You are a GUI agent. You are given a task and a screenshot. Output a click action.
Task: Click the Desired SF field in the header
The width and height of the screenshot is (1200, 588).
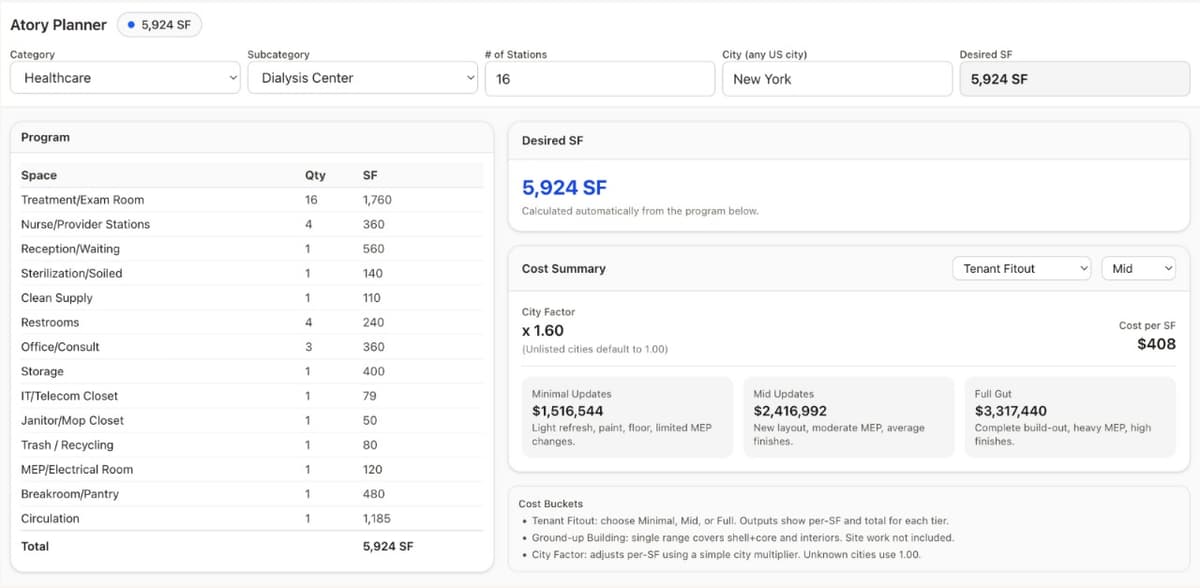tap(1074, 78)
